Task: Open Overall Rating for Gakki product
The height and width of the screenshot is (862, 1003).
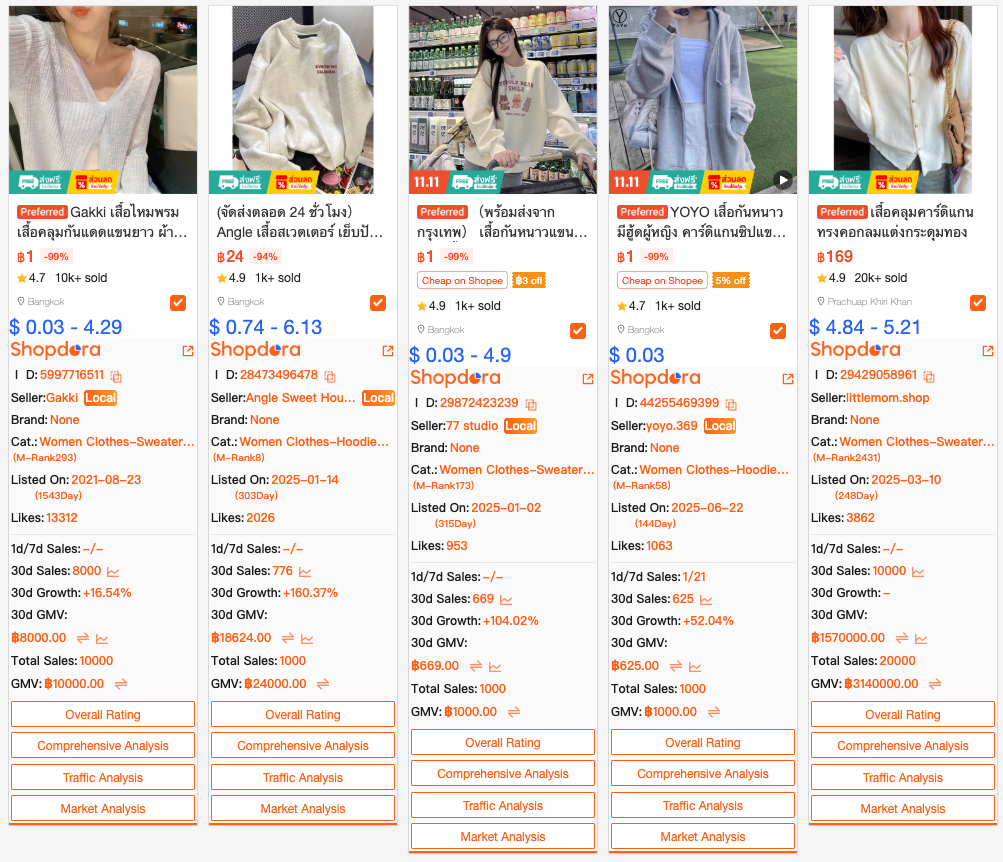Action: [x=103, y=714]
